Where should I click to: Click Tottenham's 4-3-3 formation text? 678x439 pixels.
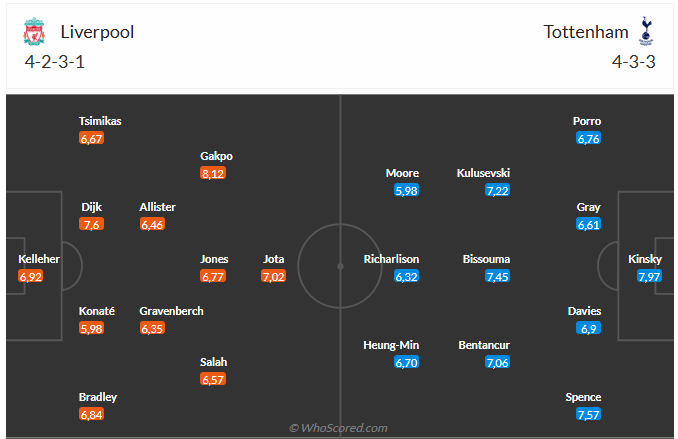(633, 62)
